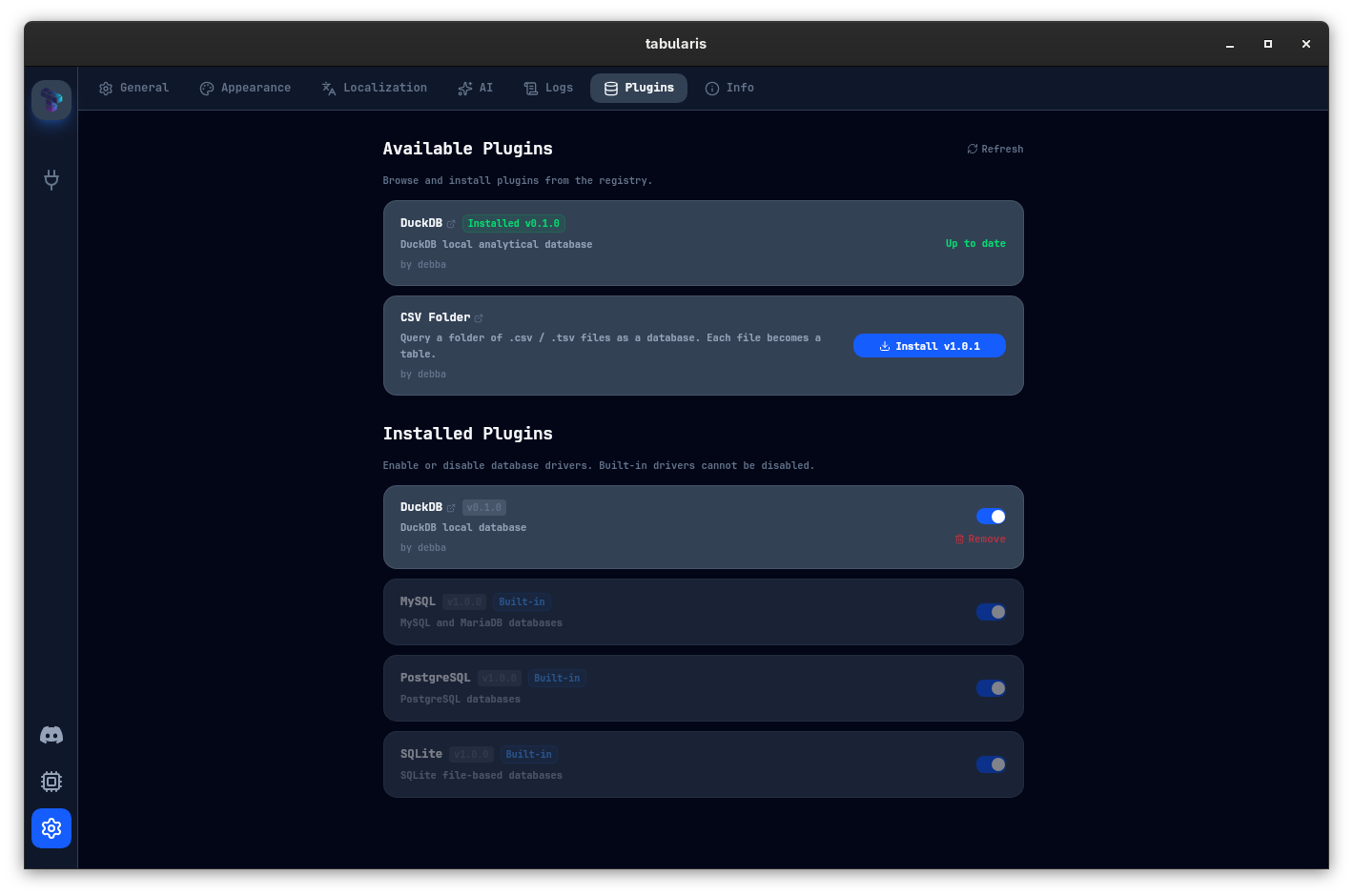Open external link beside installed DuckDB
This screenshot has width=1353, height=896.
[x=451, y=508]
